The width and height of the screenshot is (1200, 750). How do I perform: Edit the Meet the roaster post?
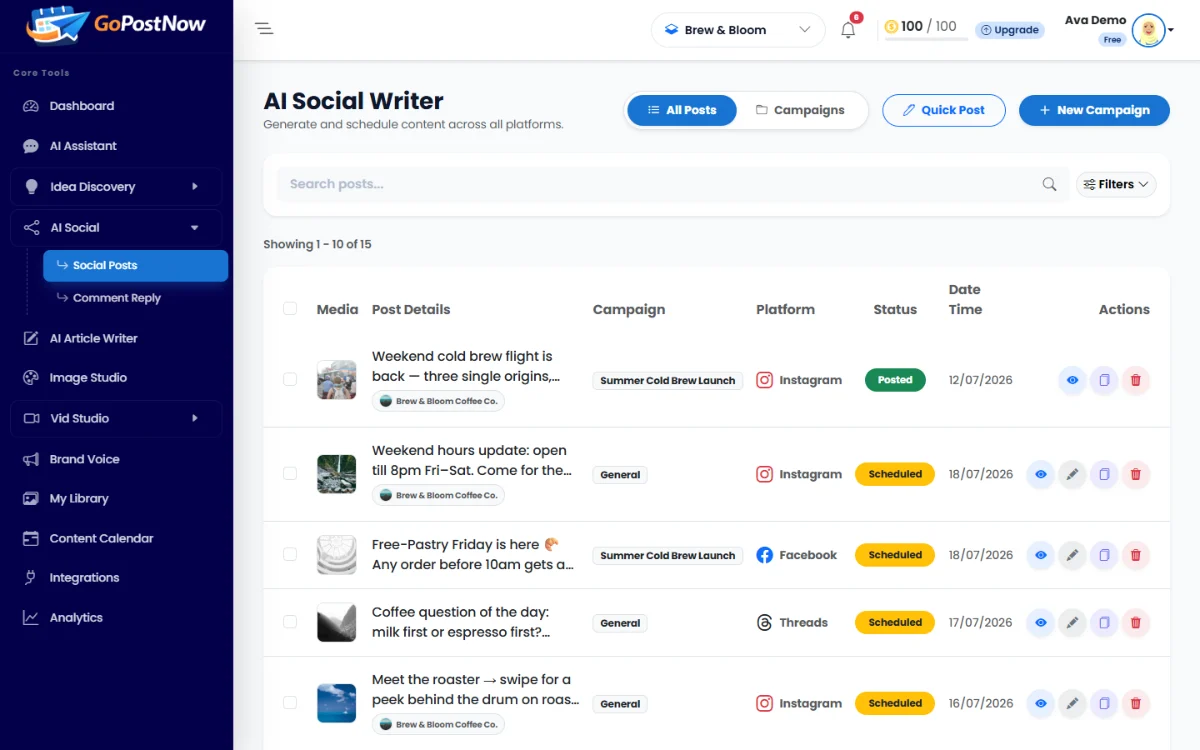pos(1072,703)
